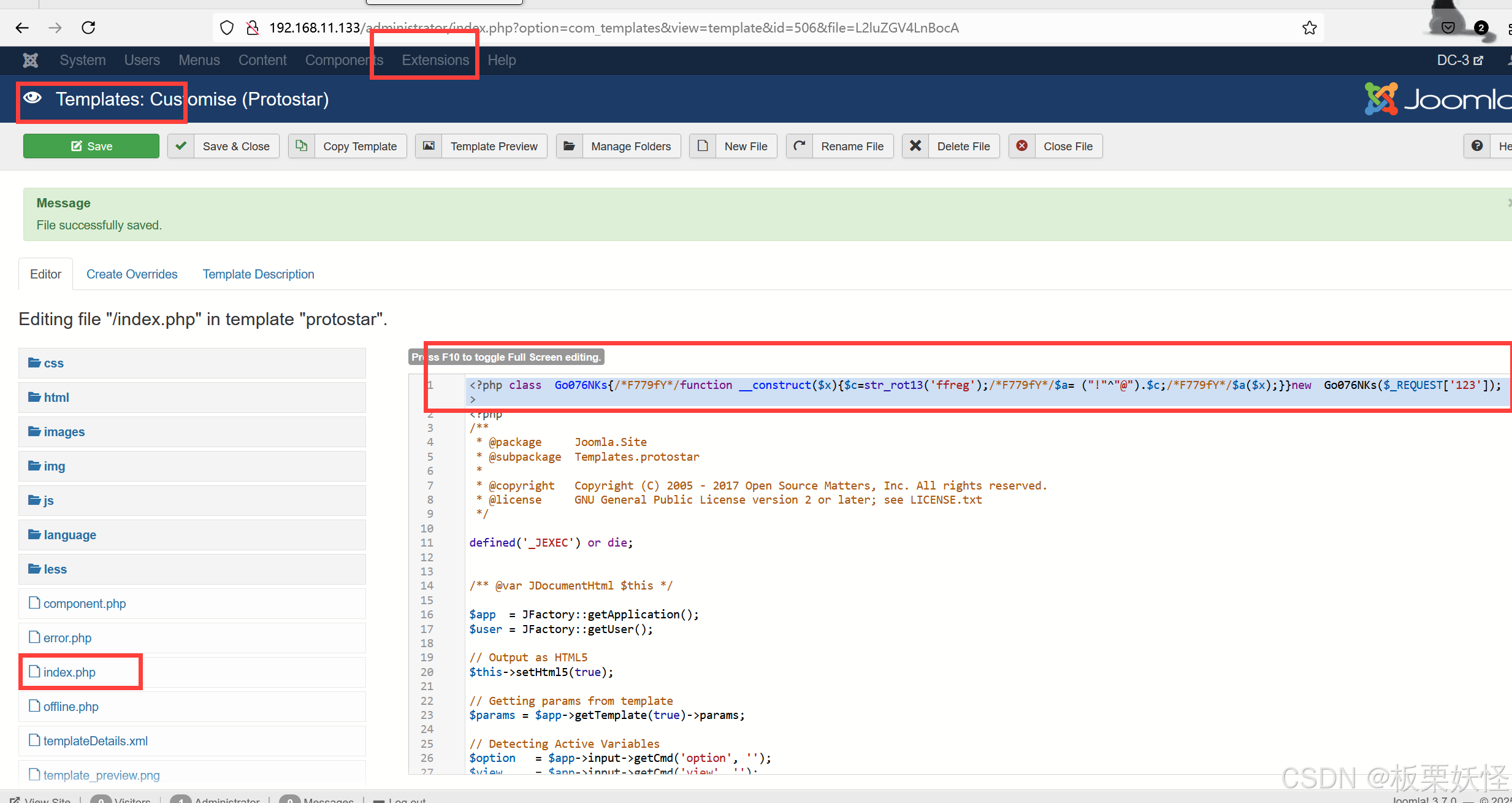Open the Extensions menu
The width and height of the screenshot is (1512, 803).
435,60
